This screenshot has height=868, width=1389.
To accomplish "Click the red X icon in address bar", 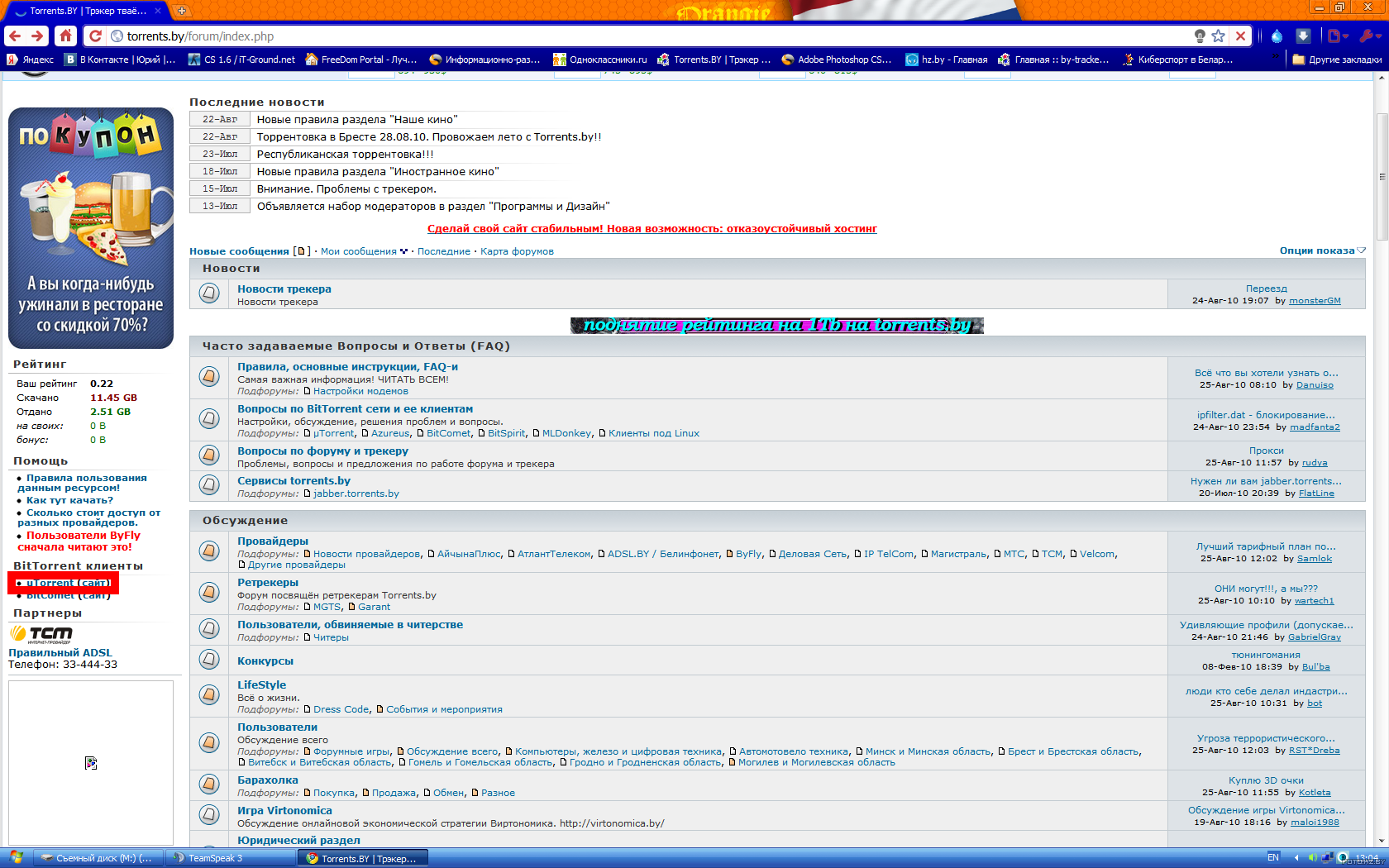I will click(x=1240, y=36).
